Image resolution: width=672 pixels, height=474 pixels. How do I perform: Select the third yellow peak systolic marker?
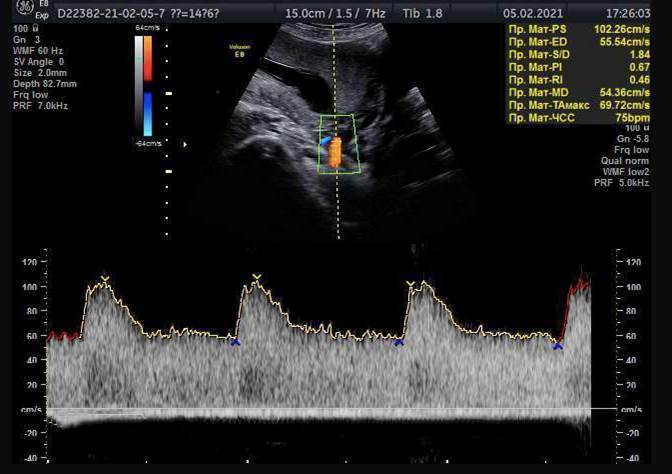(x=410, y=284)
